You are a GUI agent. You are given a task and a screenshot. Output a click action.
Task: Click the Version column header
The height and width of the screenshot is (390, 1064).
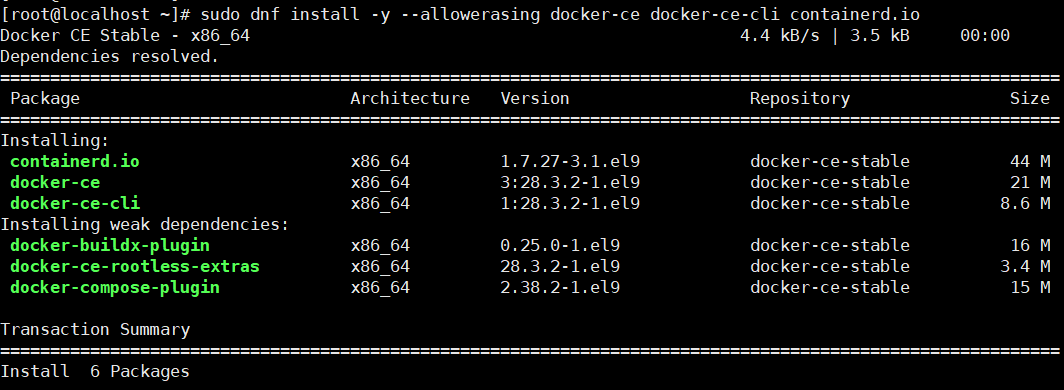(x=535, y=98)
